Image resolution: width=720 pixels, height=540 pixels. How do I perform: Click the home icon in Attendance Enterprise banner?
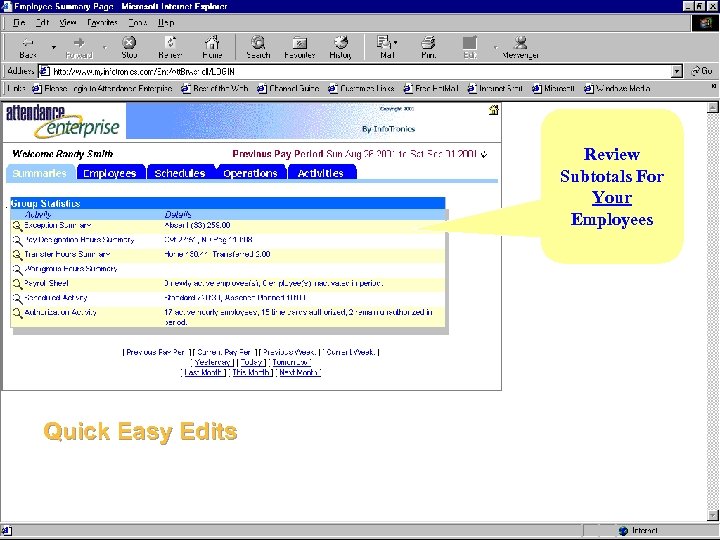[494, 110]
